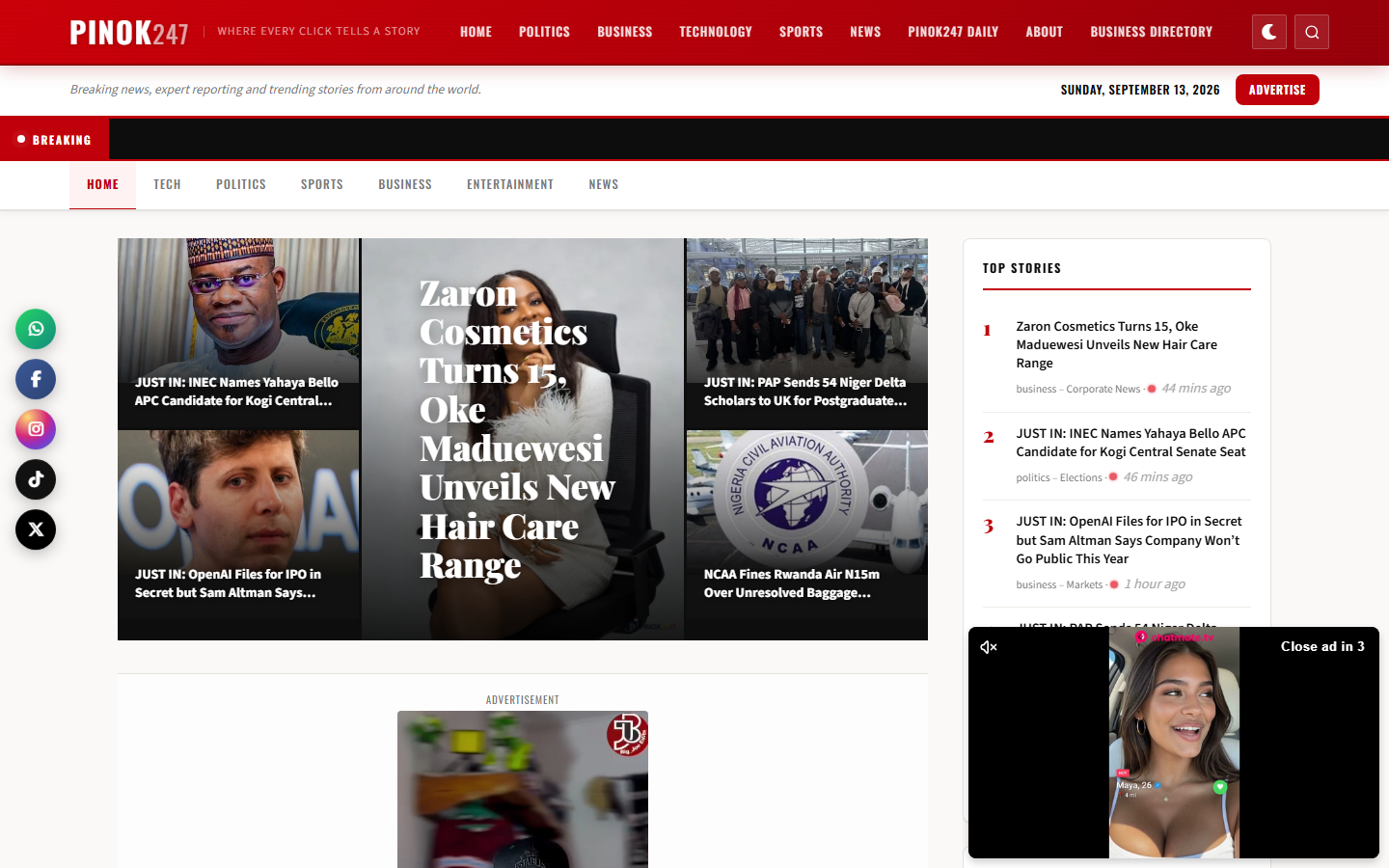1389x868 pixels.
Task: Click the 'business – Corporate News' category label
Action: [x=1078, y=389]
